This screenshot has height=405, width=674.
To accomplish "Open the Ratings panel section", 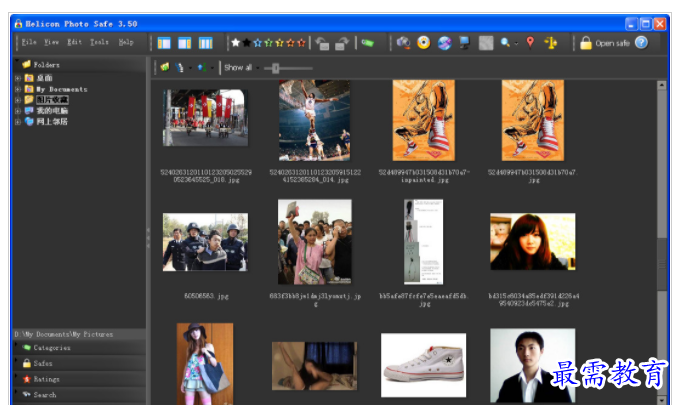I will point(46,379).
